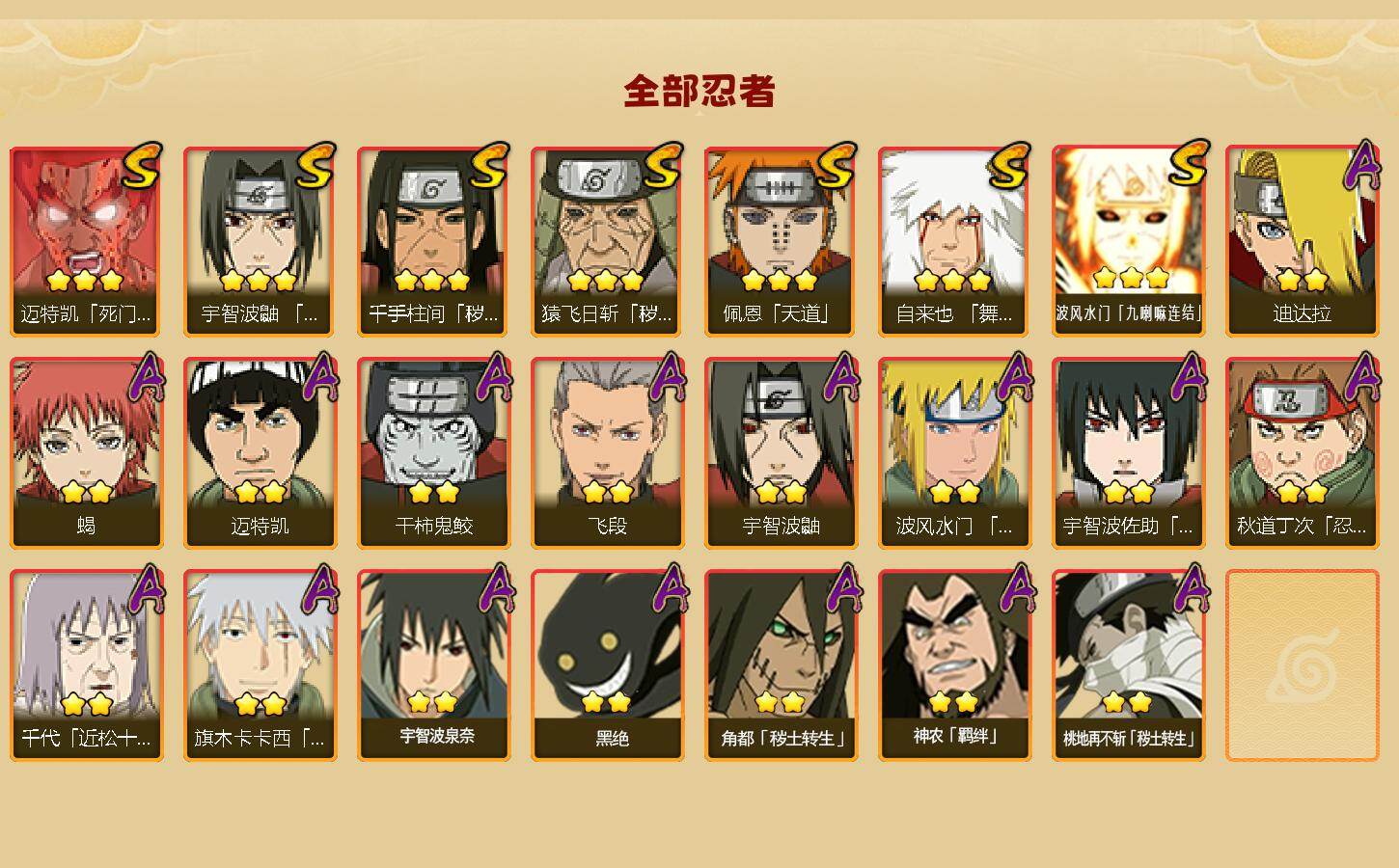
Task: Select the 迈特凯 A-rank card
Action: click(x=260, y=453)
